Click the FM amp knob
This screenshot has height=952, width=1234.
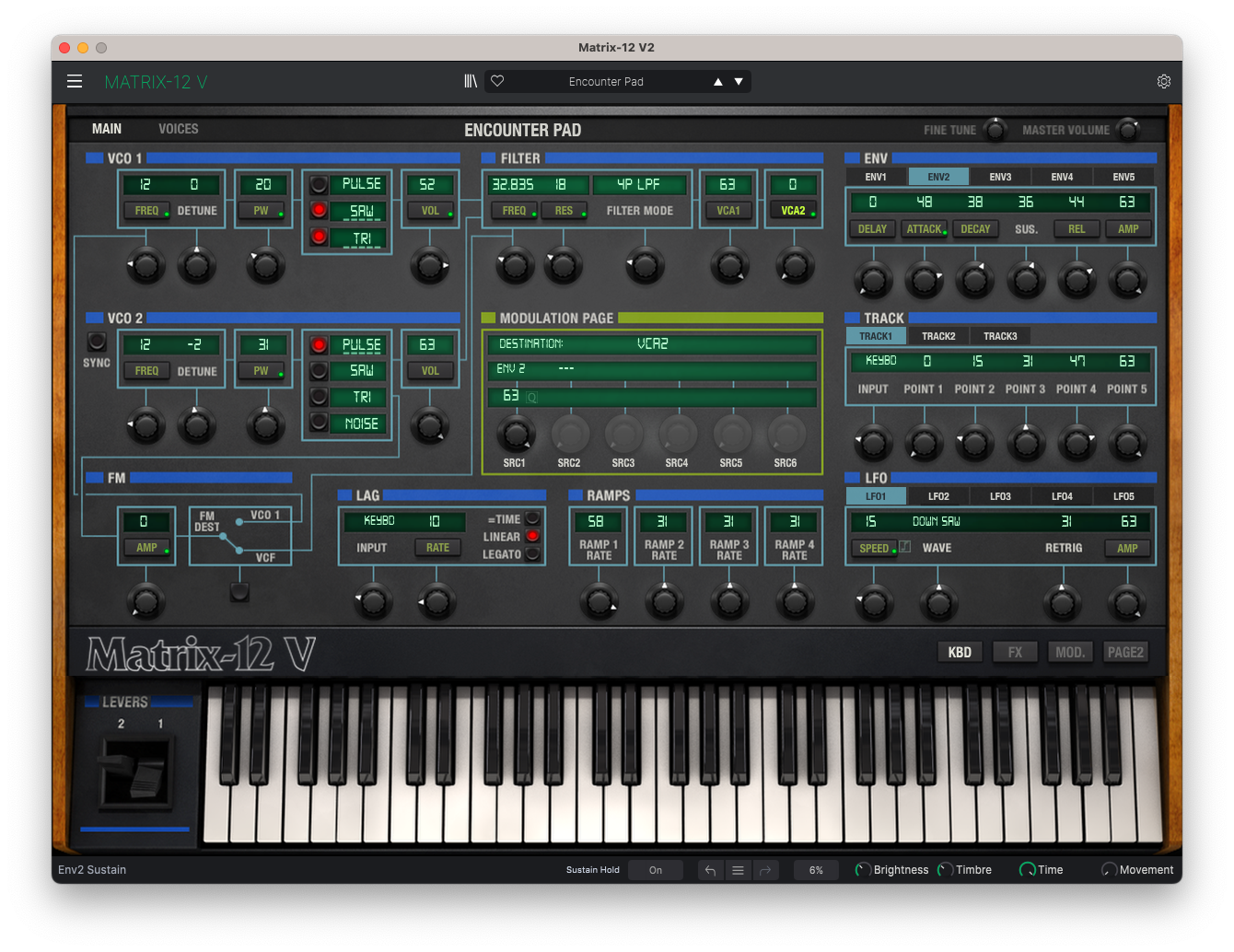[x=146, y=601]
